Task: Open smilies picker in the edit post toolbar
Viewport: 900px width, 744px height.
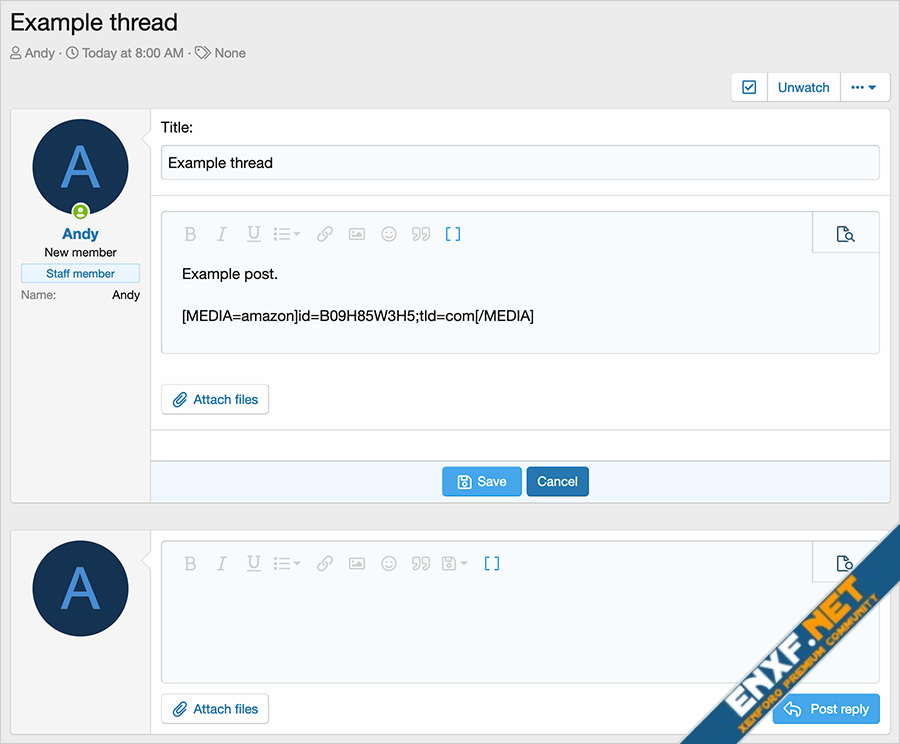Action: 389,234
